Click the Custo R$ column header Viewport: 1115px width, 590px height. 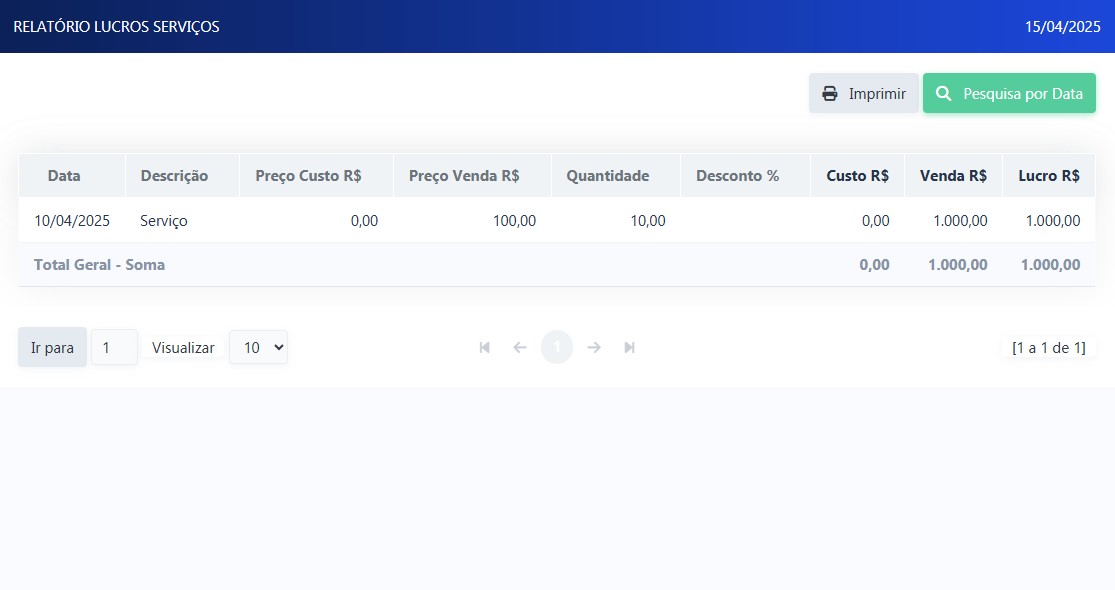point(858,176)
